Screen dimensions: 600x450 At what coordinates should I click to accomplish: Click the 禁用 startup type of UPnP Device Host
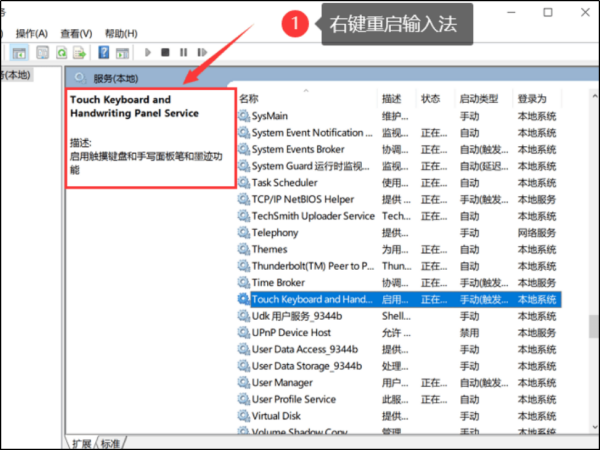[x=470, y=333]
